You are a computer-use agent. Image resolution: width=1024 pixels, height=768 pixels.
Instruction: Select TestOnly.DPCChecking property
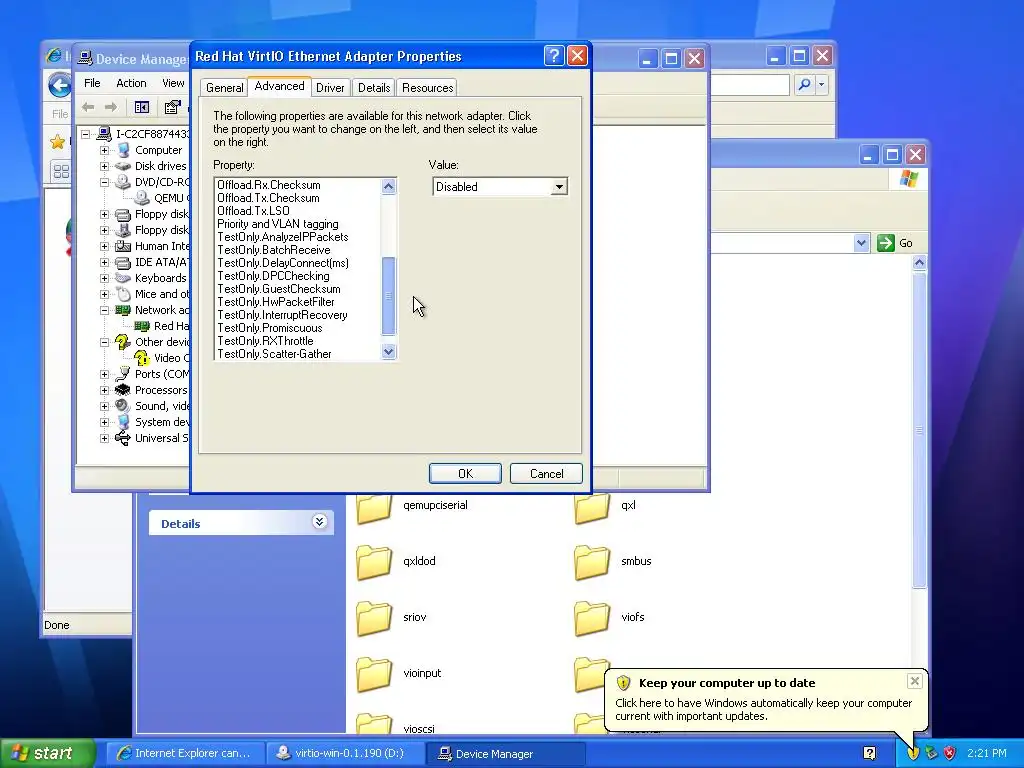pos(273,276)
